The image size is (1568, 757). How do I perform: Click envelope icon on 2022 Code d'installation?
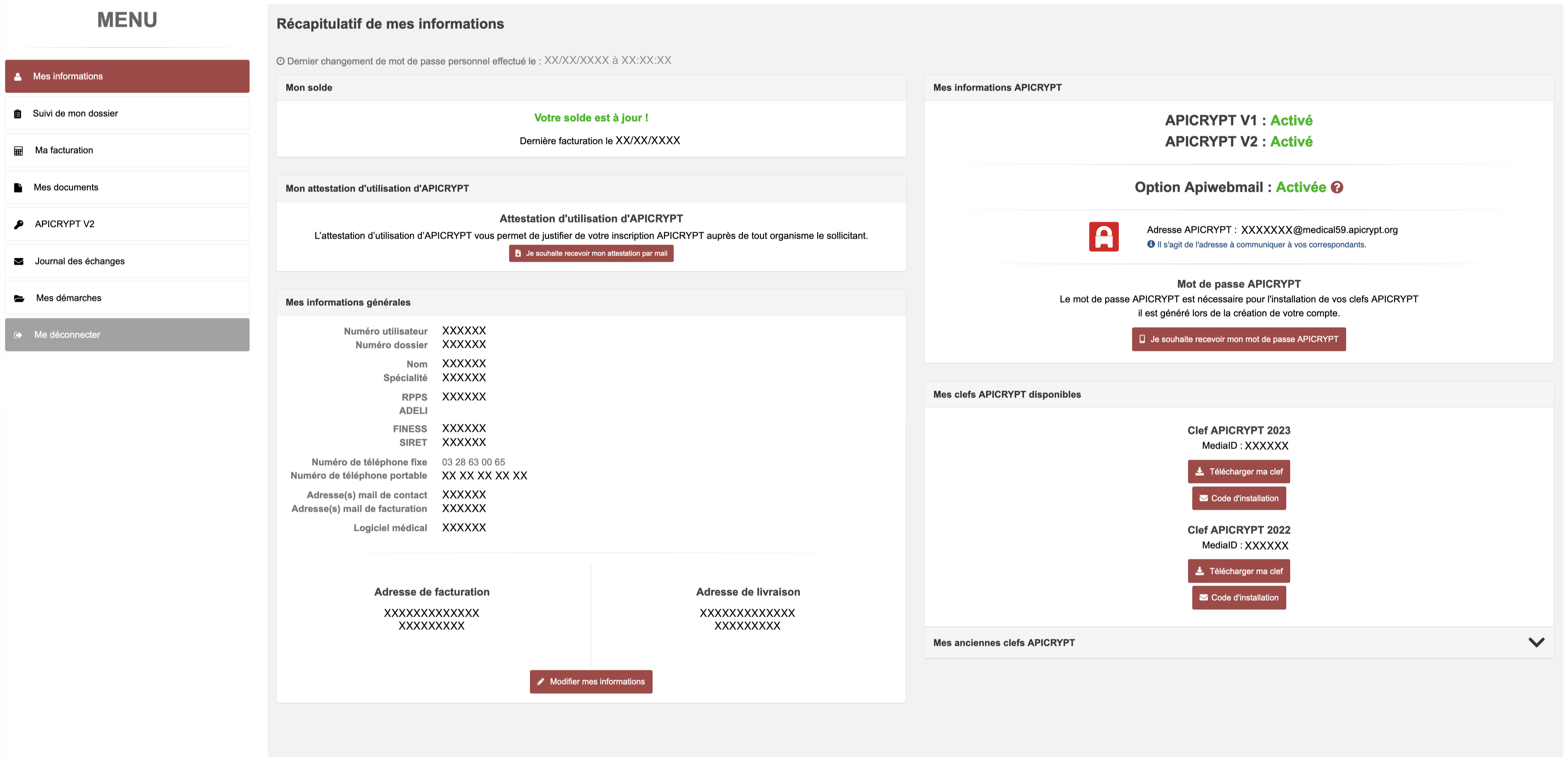point(1203,598)
